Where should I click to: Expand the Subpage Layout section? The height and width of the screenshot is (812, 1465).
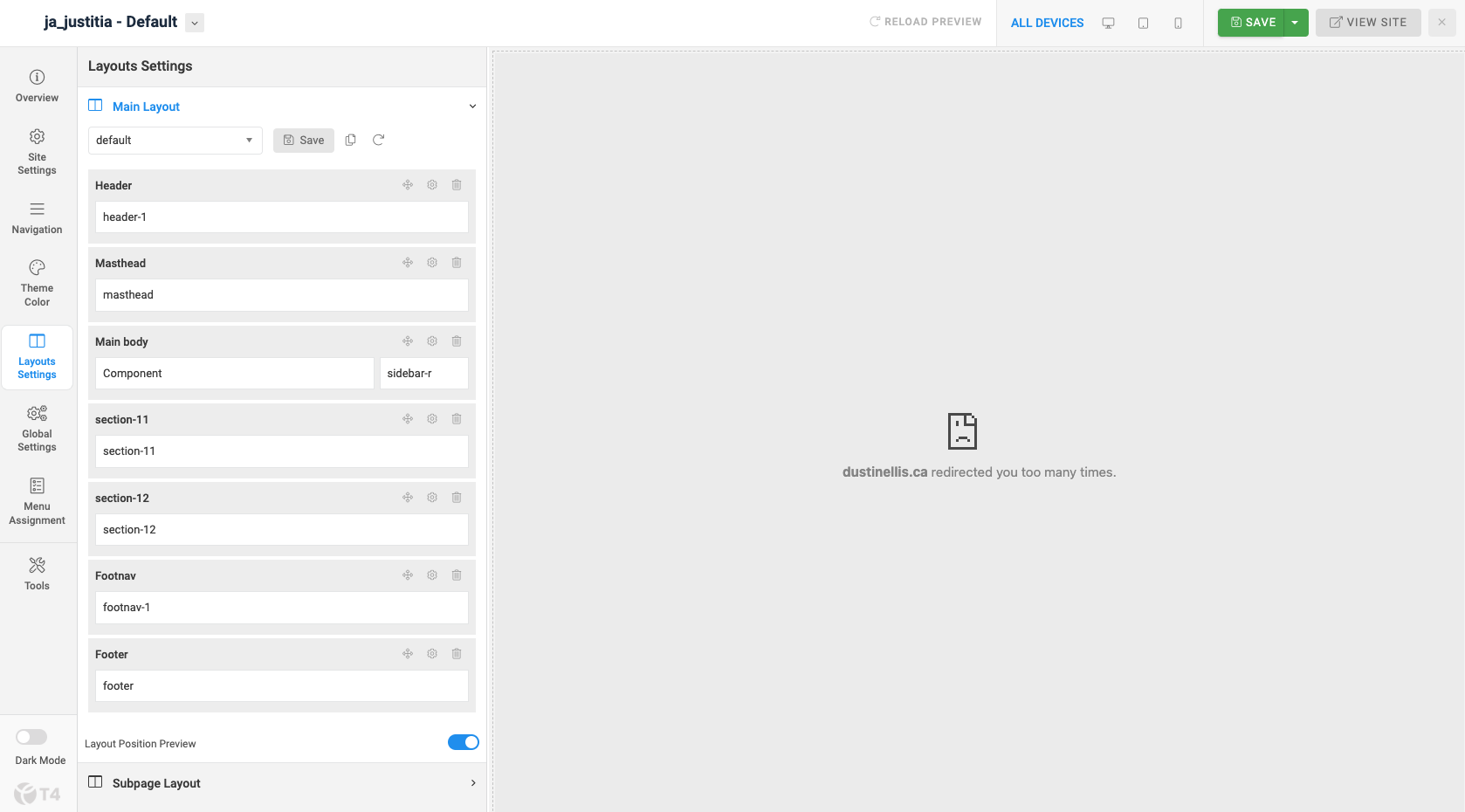pos(282,783)
